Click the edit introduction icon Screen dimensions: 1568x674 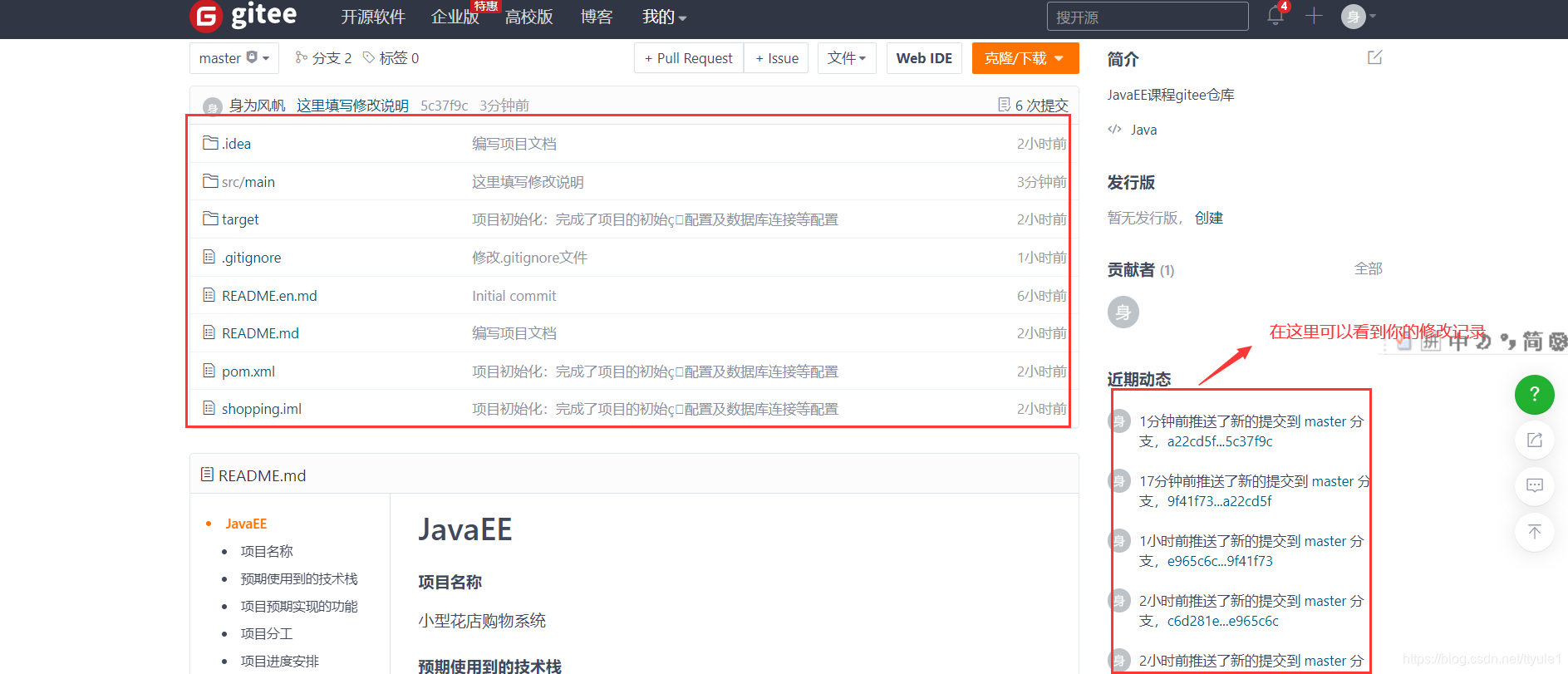pos(1375,57)
